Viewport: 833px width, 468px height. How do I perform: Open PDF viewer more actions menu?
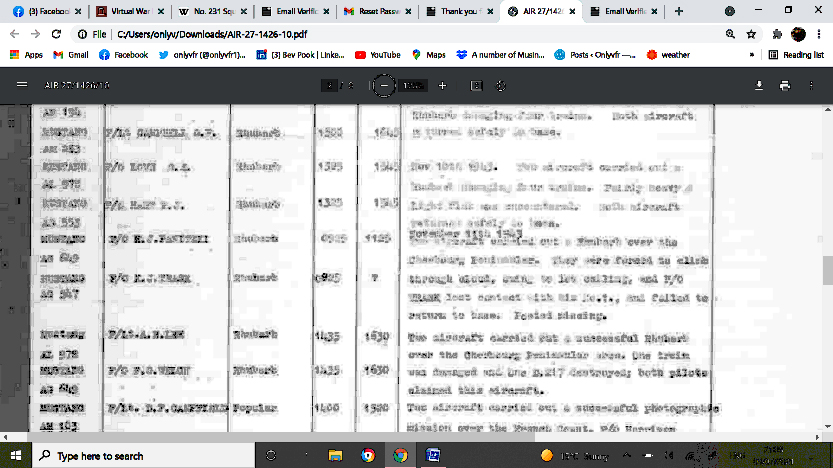click(811, 86)
